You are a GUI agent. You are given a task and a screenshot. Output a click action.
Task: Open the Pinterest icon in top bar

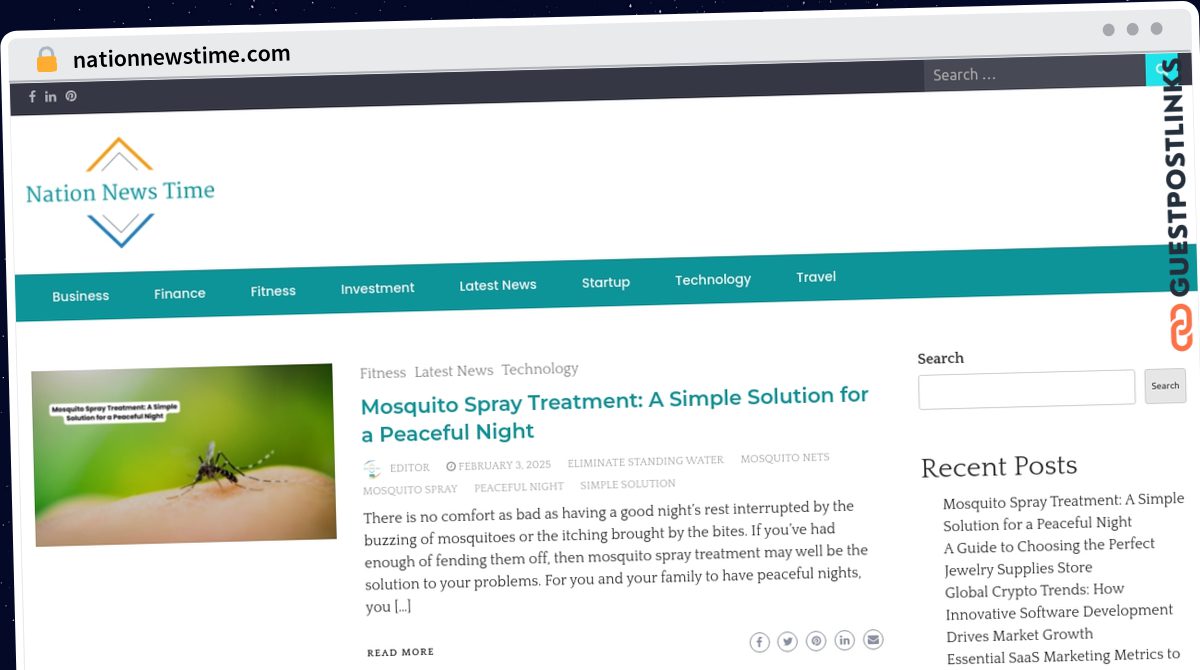click(x=71, y=96)
